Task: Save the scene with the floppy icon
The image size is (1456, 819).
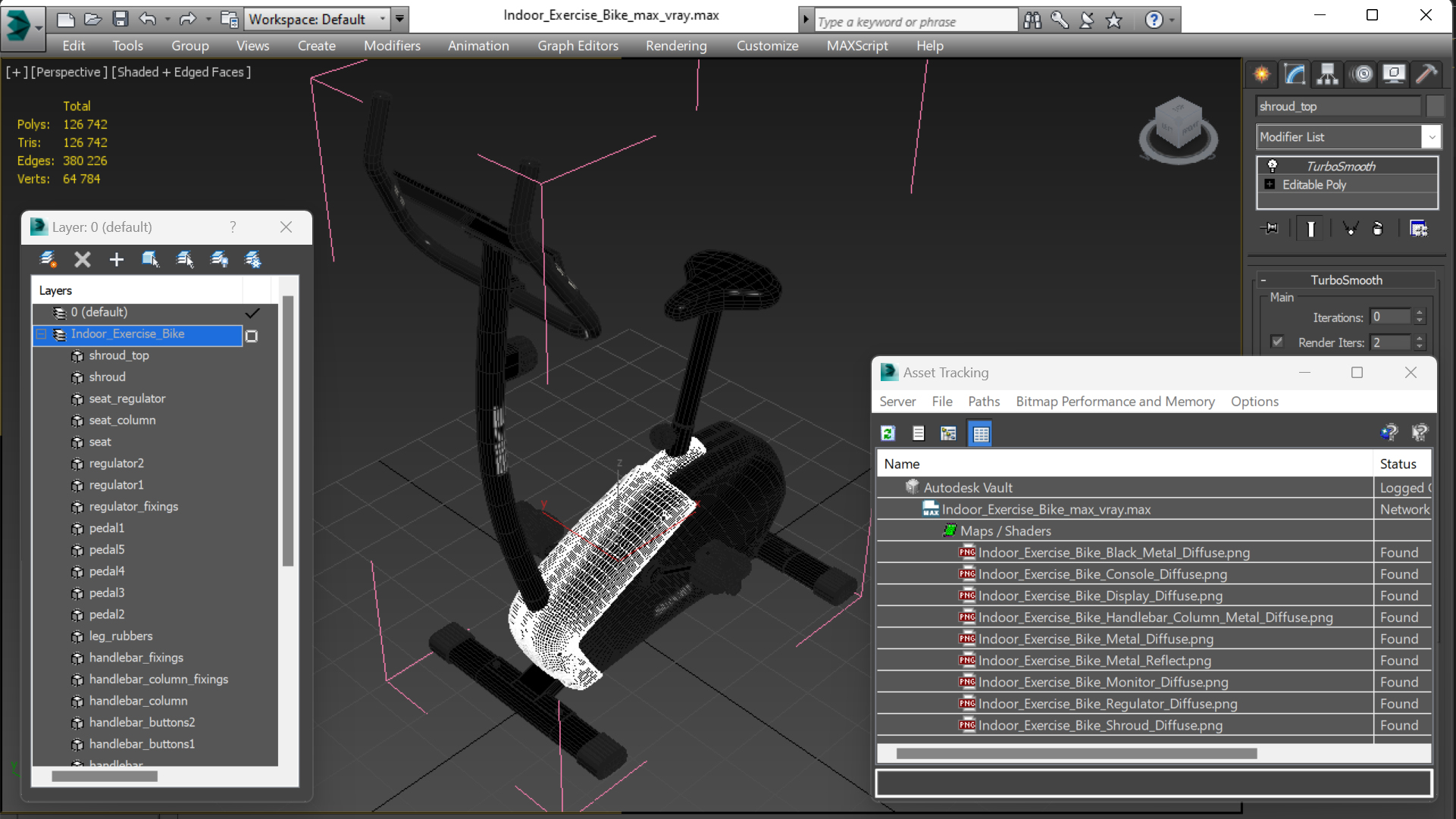Action: point(120,19)
